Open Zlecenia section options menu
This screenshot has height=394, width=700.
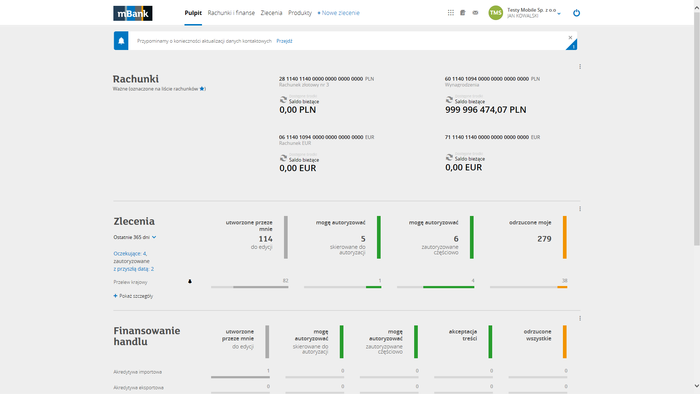point(580,209)
